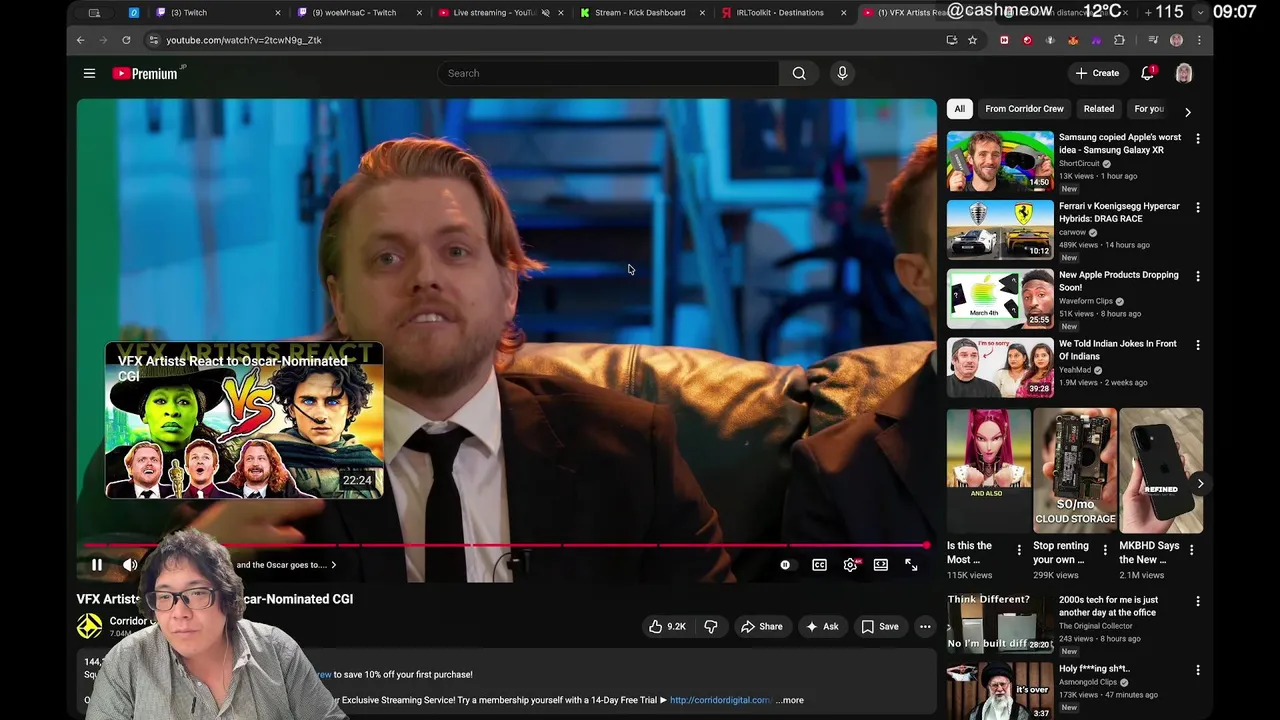Select the 'From Corridor Crew' chip

click(x=1024, y=109)
